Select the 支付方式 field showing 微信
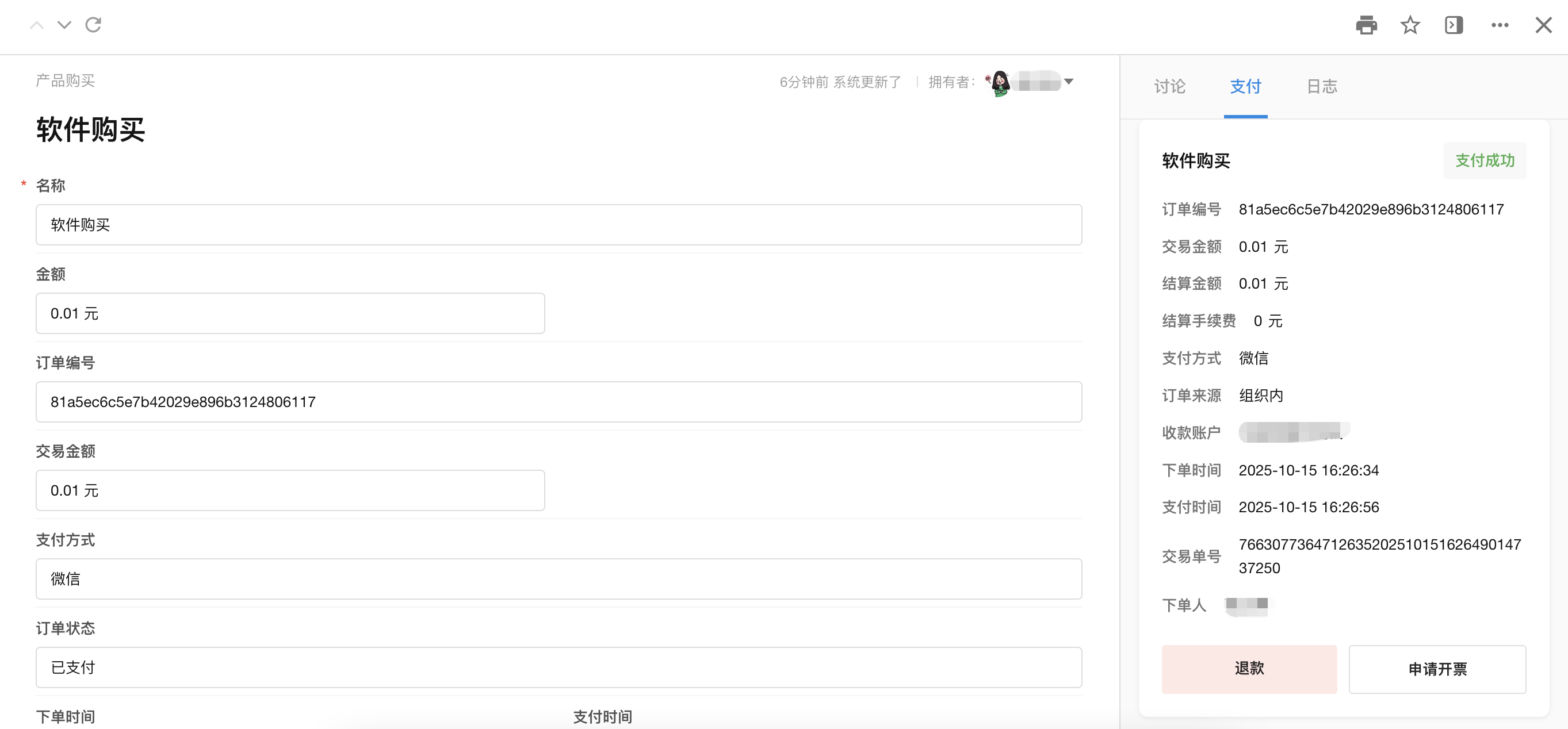Image resolution: width=1568 pixels, height=729 pixels. 558,579
